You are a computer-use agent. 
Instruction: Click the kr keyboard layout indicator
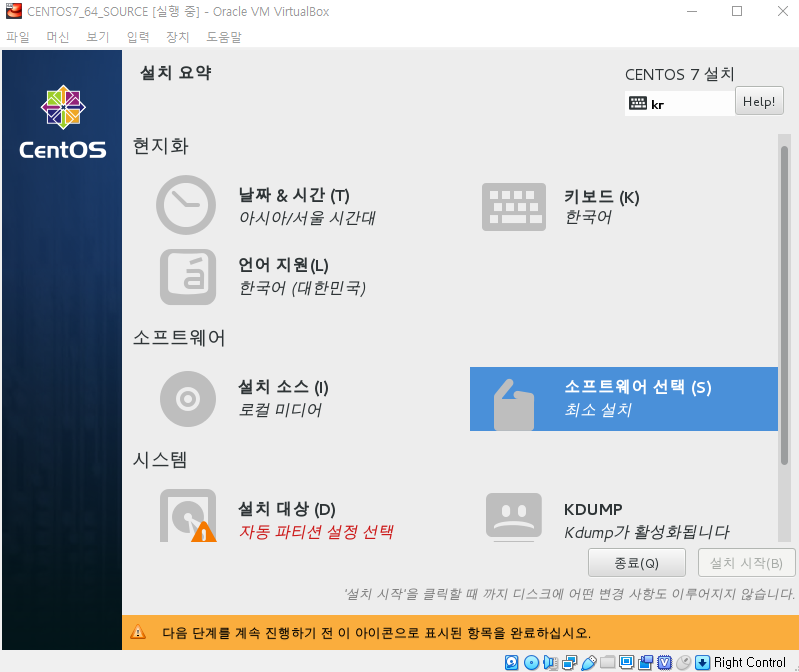coord(680,103)
